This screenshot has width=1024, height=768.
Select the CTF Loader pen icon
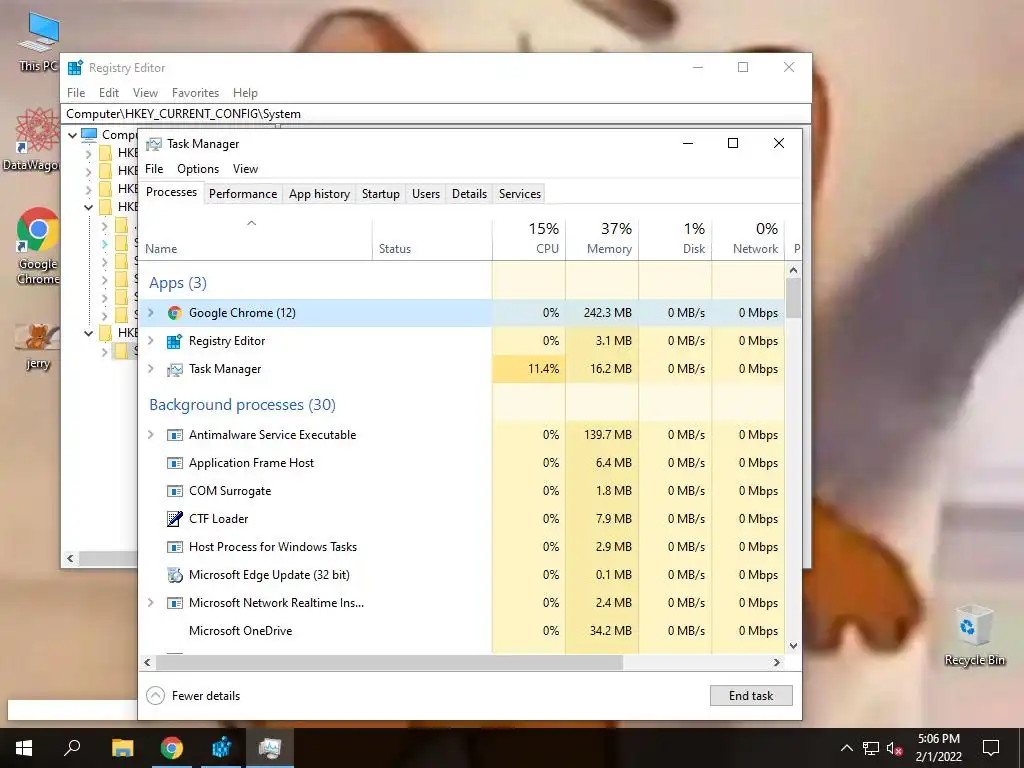click(174, 519)
